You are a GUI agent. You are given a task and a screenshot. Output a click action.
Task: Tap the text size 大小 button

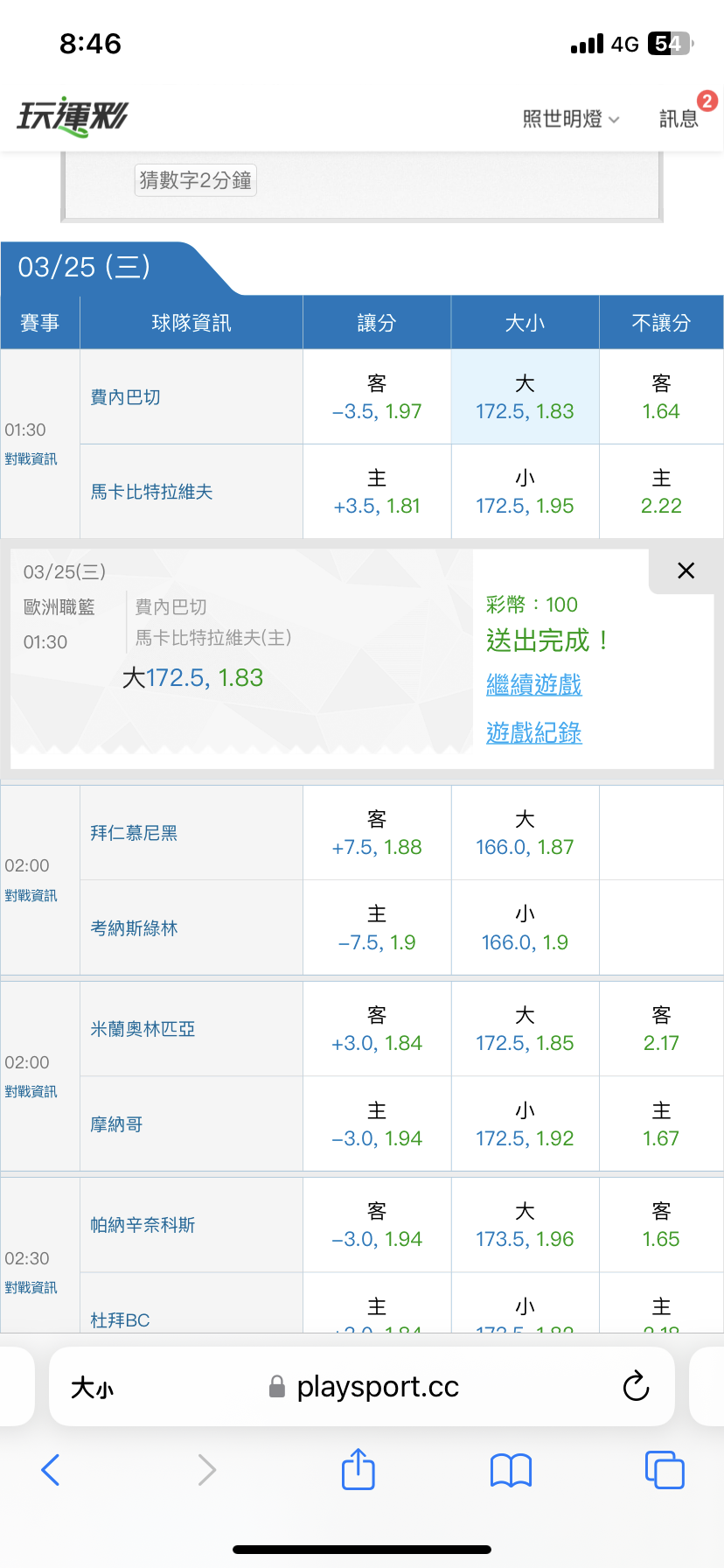click(93, 1387)
